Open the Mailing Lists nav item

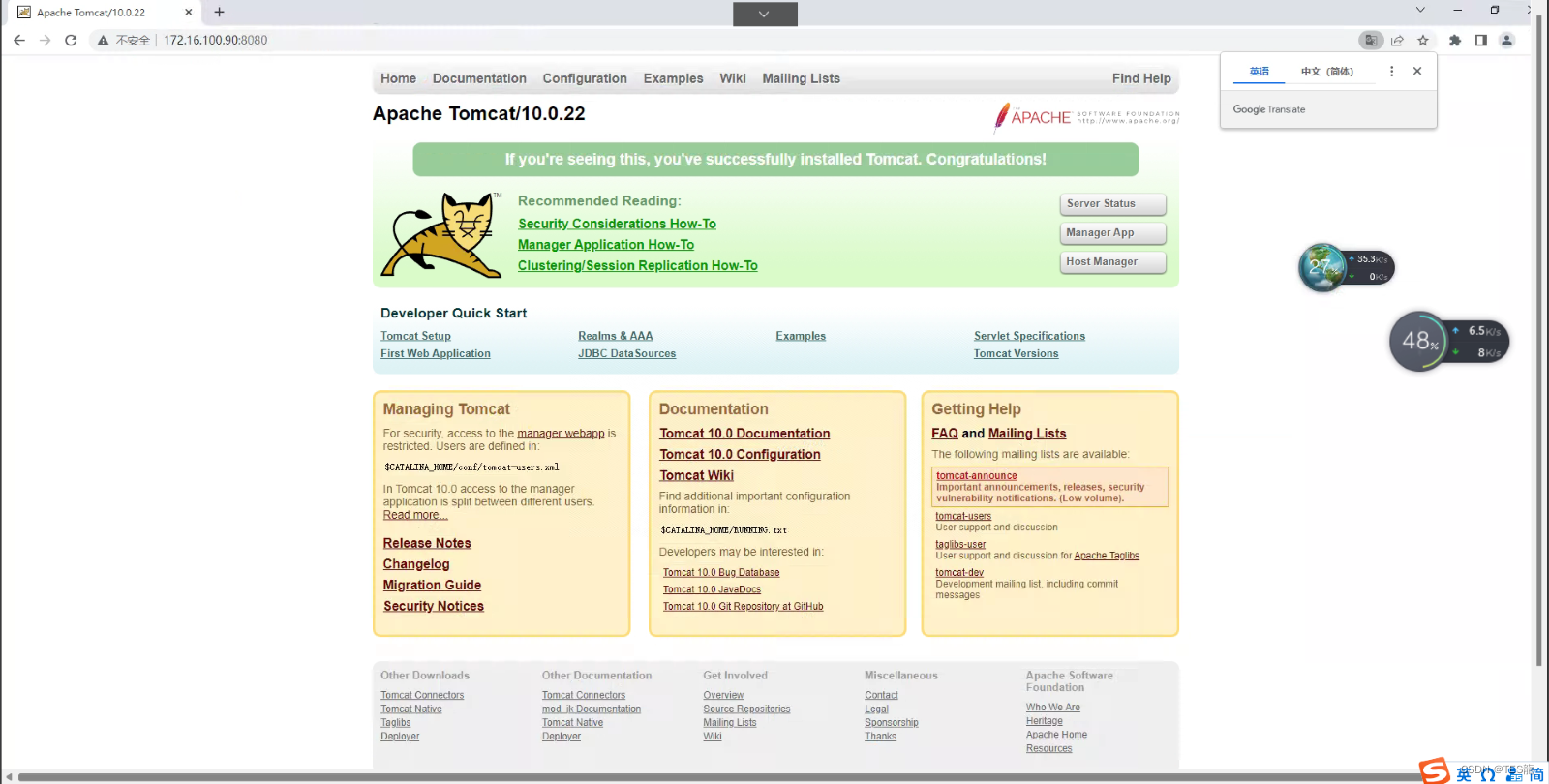801,78
